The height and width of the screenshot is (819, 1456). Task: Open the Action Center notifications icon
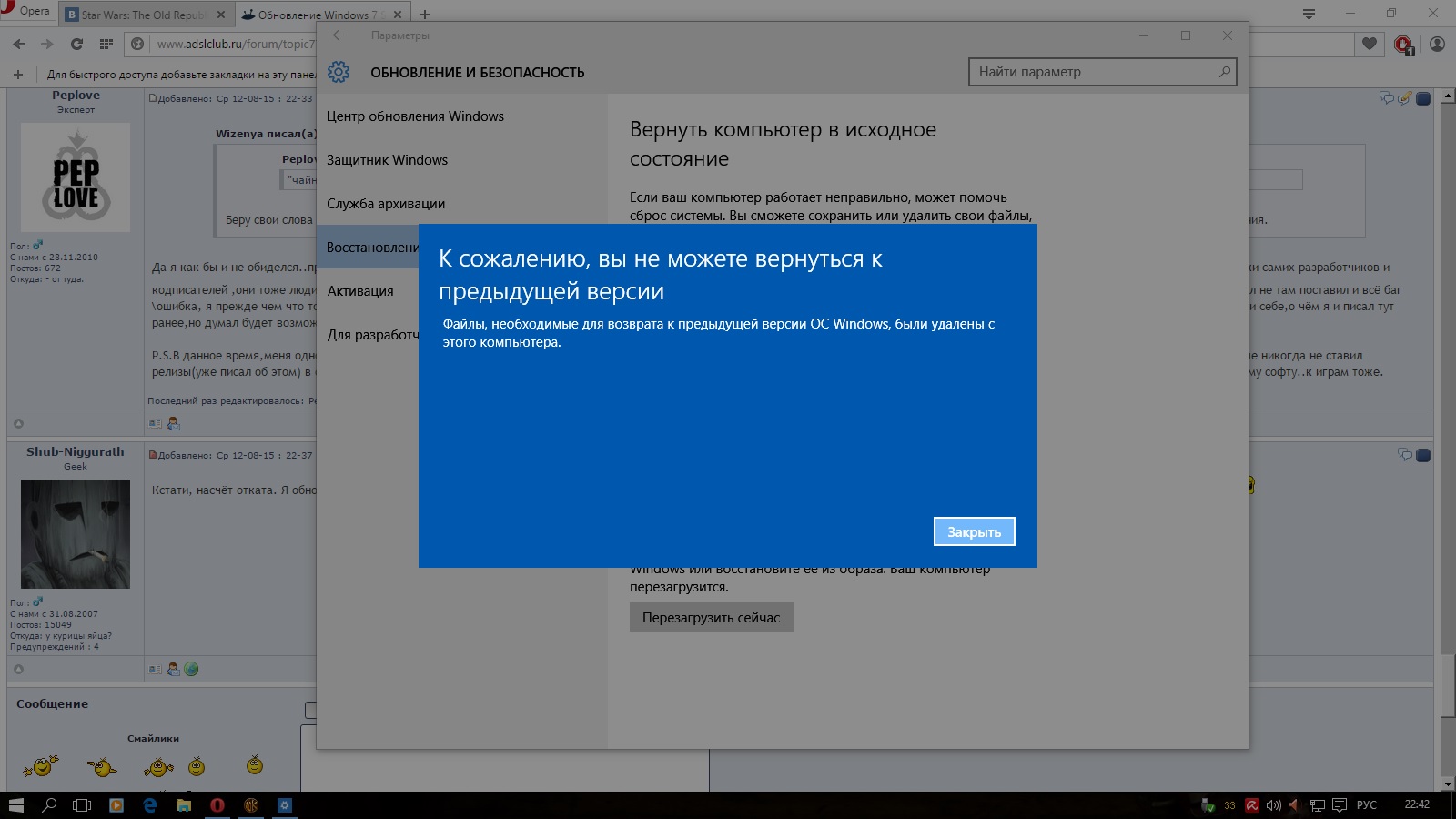click(1340, 805)
